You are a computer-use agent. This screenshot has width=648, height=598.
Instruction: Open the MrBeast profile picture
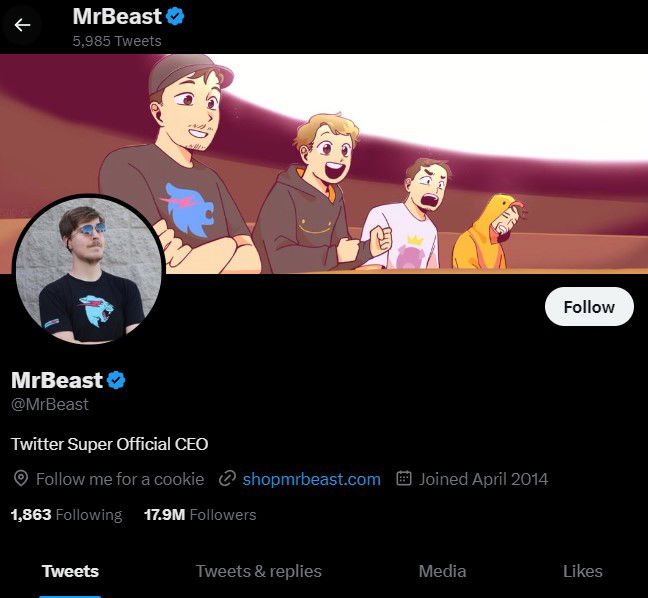86,270
